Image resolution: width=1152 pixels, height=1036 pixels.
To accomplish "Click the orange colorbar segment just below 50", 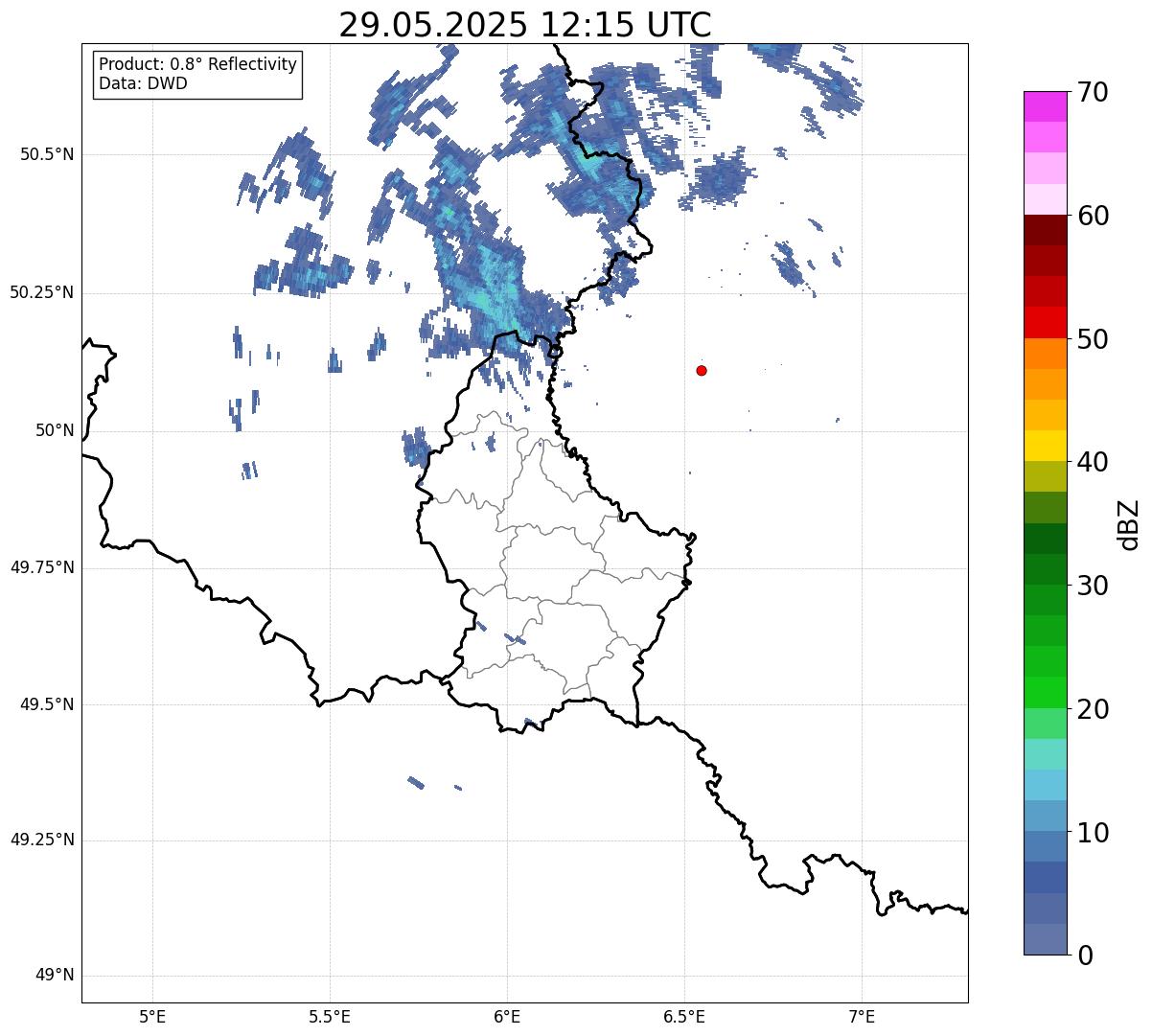I will [1046, 354].
